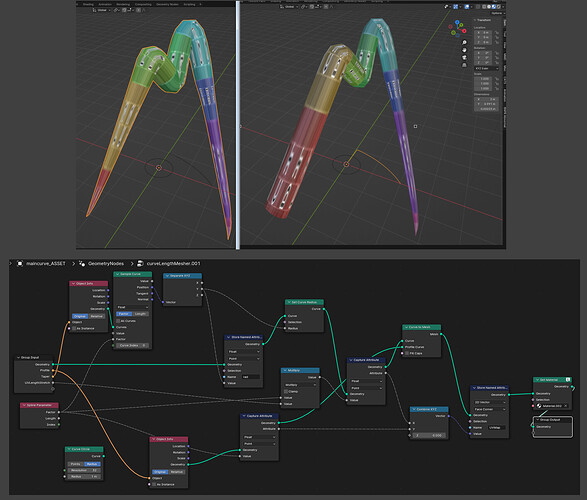Enable Clamp checkbox in Multiply node

coord(286,391)
